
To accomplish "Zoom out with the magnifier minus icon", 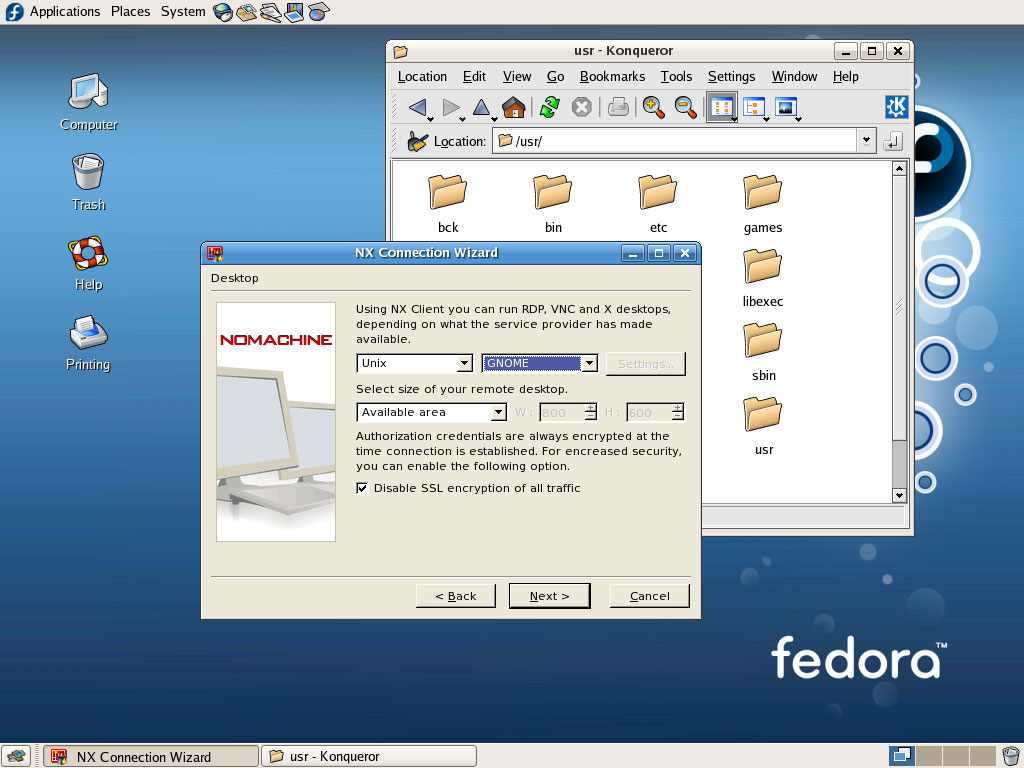I will (x=686, y=107).
